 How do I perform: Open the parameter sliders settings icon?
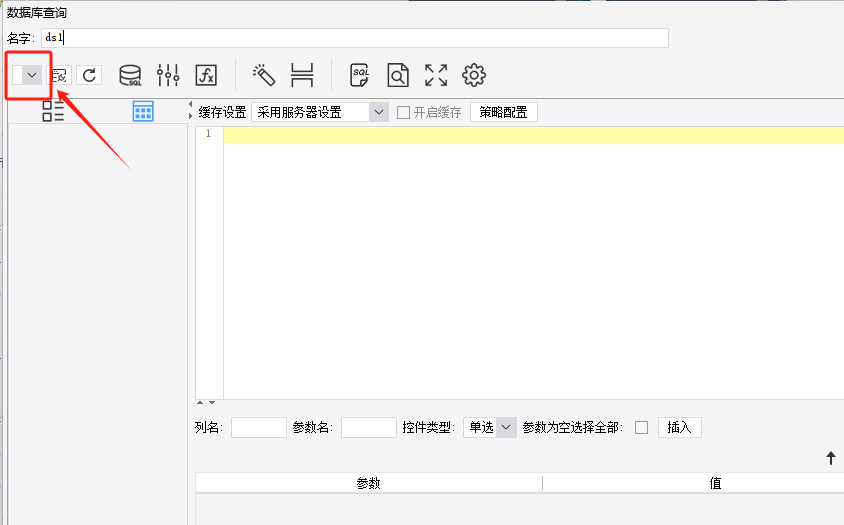[x=168, y=75]
